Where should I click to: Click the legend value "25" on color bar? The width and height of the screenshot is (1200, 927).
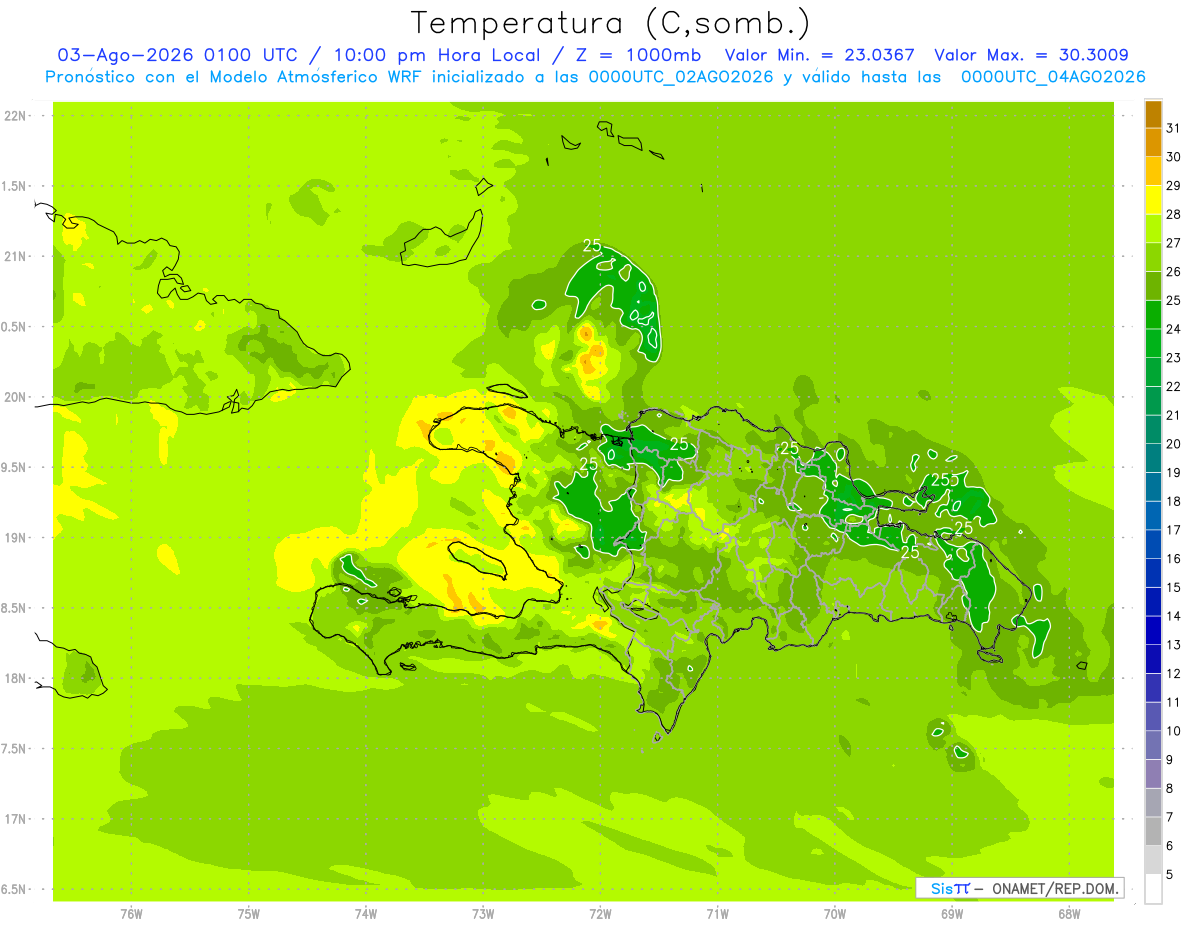coord(1174,300)
